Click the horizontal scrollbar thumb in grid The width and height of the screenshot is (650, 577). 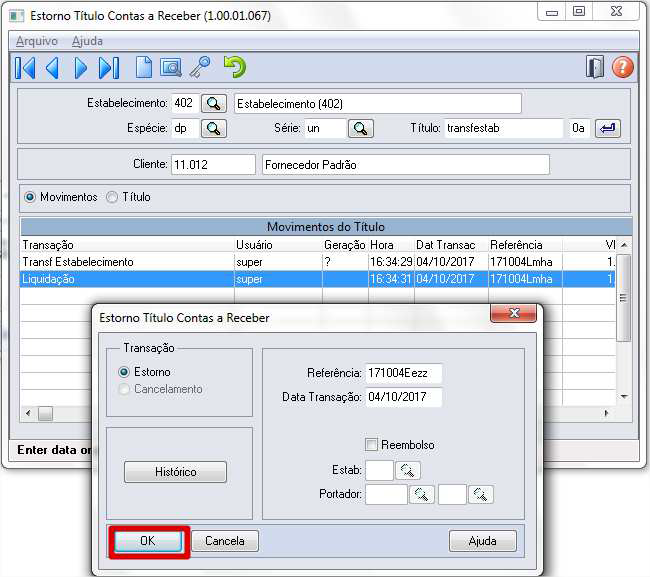[x=46, y=413]
